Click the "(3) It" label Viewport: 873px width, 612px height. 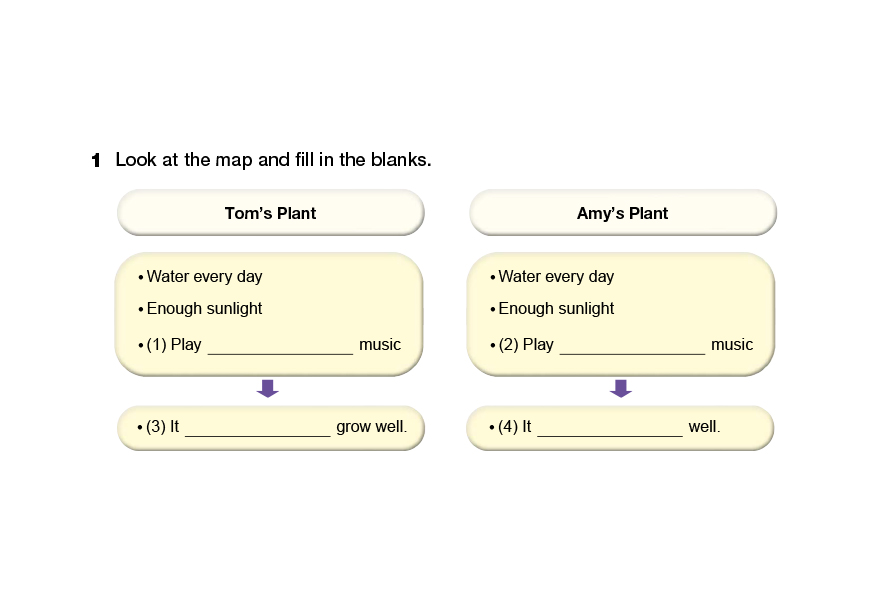pos(162,427)
